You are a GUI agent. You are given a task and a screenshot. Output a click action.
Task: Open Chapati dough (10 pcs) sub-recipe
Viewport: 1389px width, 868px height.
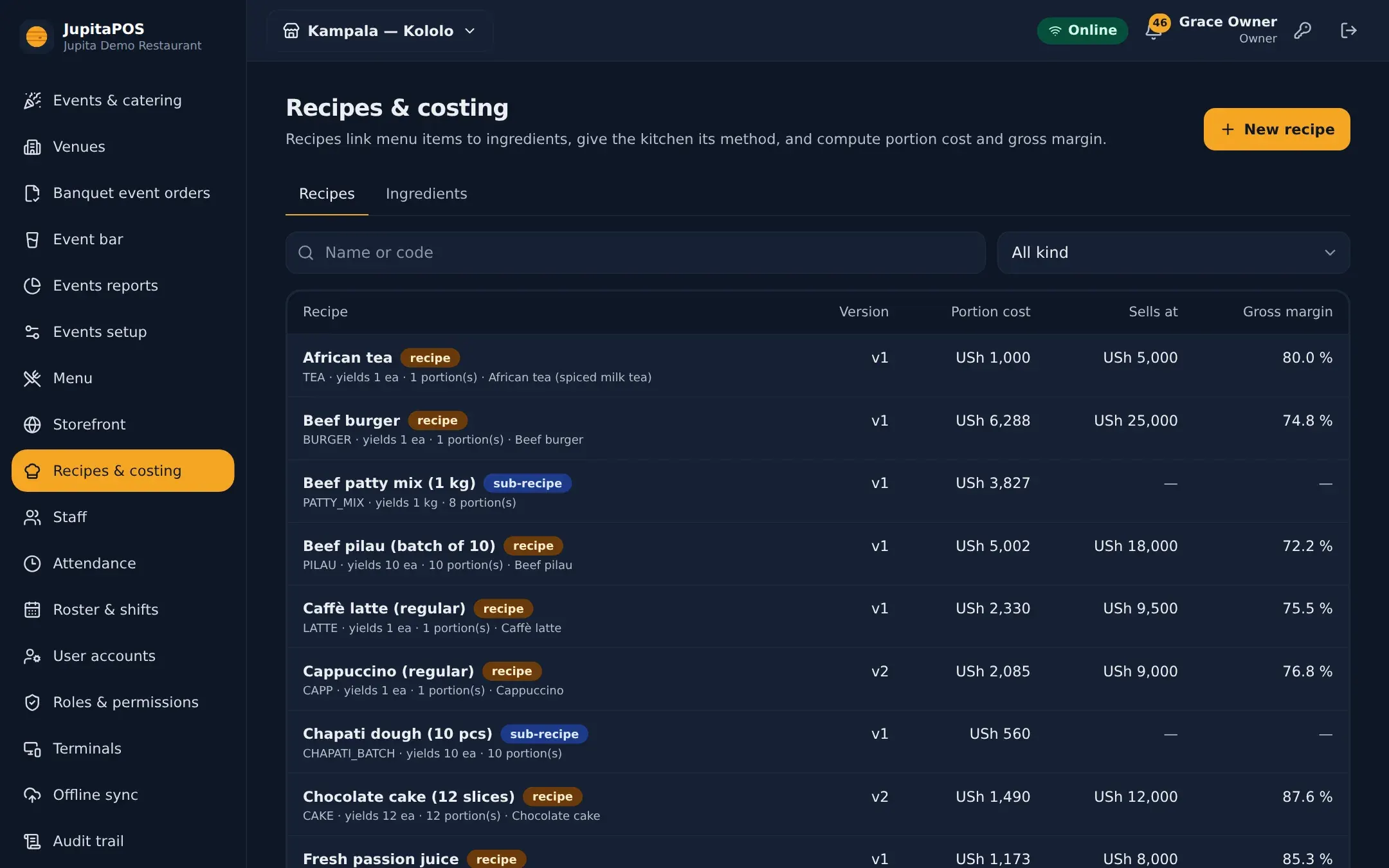pos(817,742)
